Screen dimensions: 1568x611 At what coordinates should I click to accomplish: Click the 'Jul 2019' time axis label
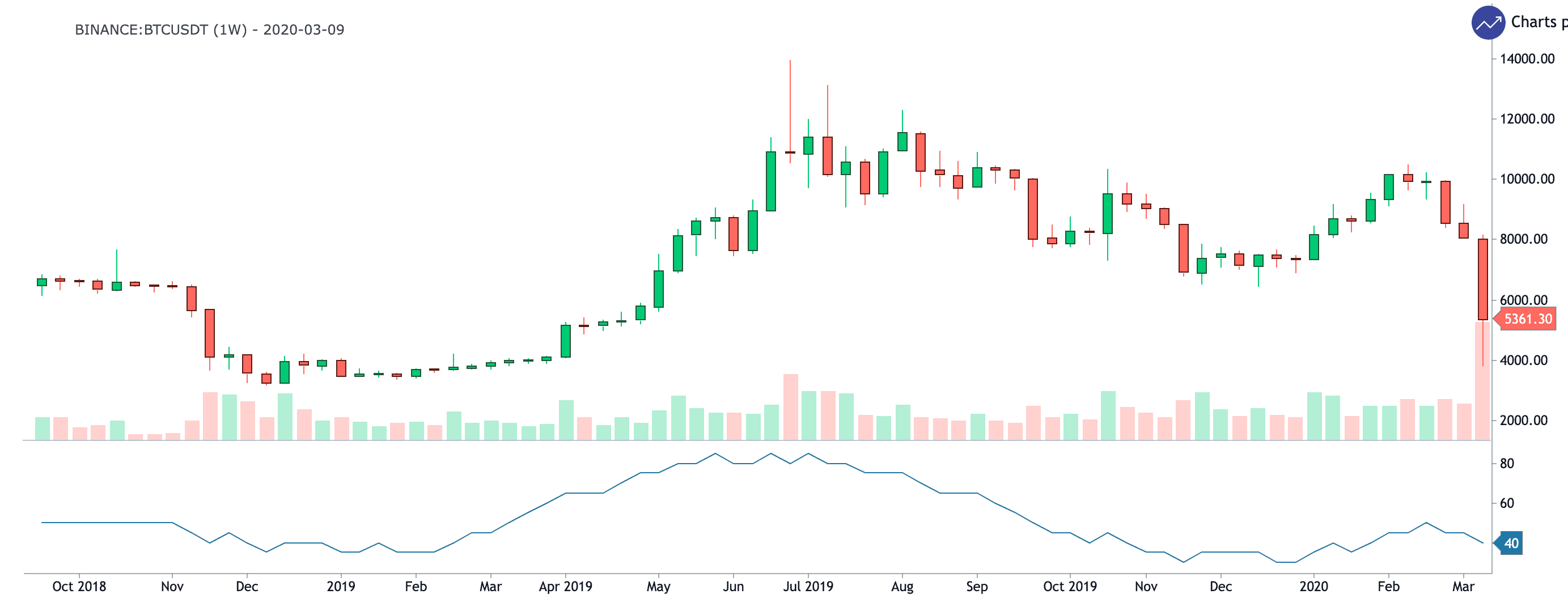pyautogui.click(x=808, y=587)
